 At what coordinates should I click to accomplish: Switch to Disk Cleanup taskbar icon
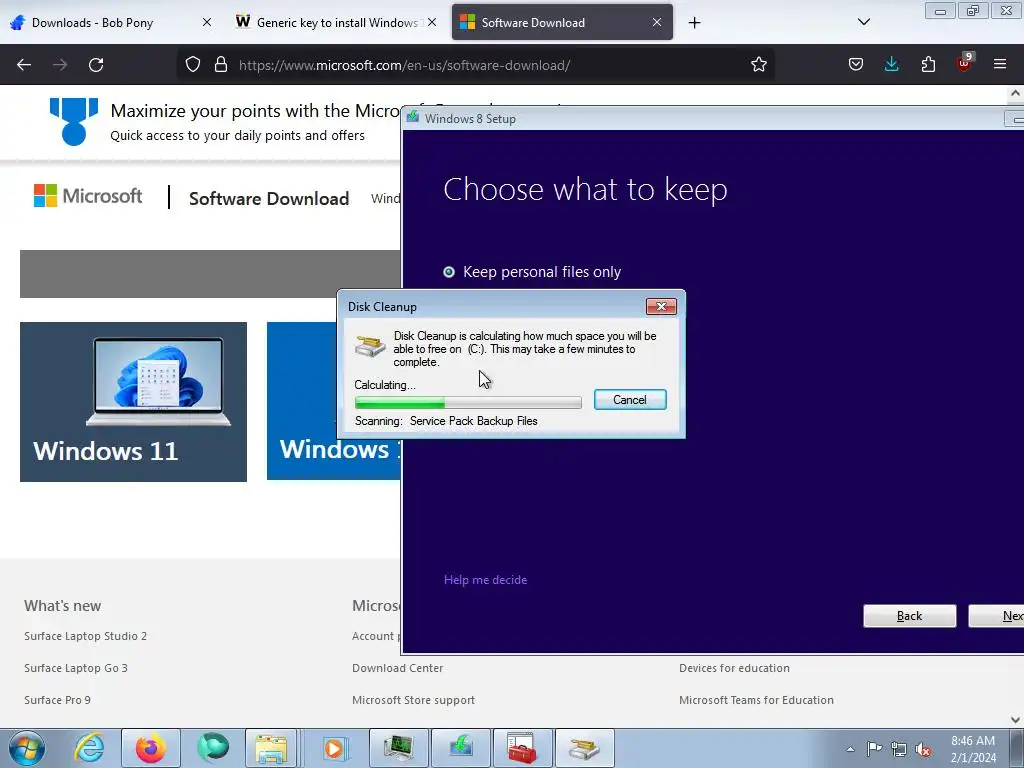(584, 748)
